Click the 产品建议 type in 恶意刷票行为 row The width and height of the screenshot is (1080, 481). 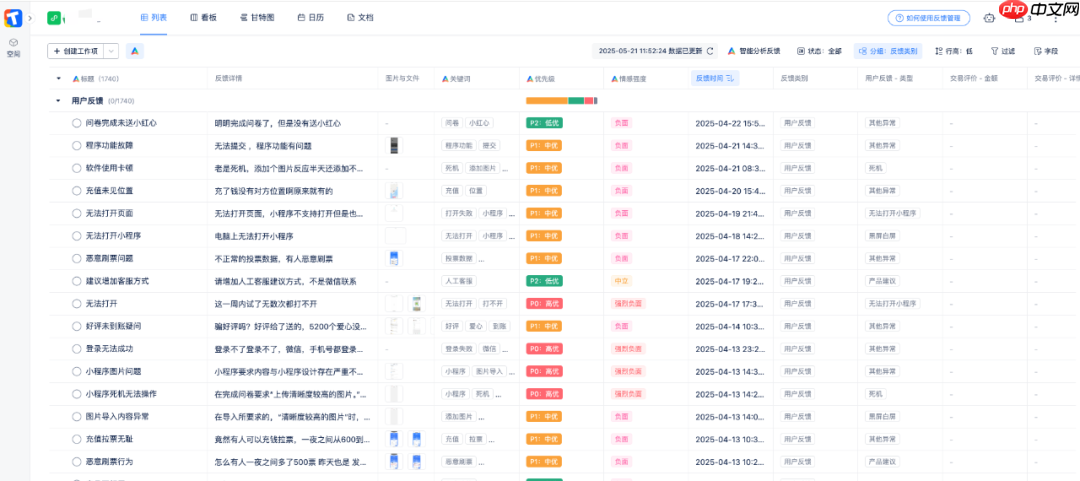[x=882, y=461]
